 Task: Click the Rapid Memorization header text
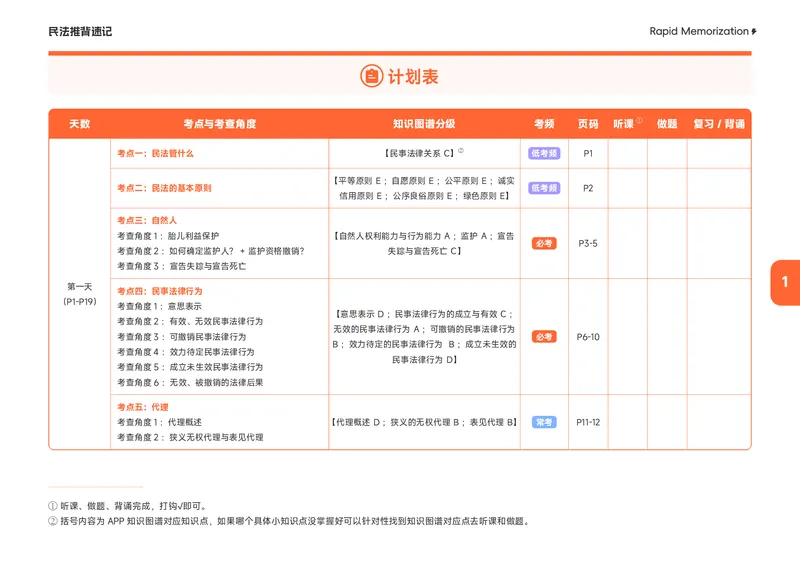tap(698, 31)
